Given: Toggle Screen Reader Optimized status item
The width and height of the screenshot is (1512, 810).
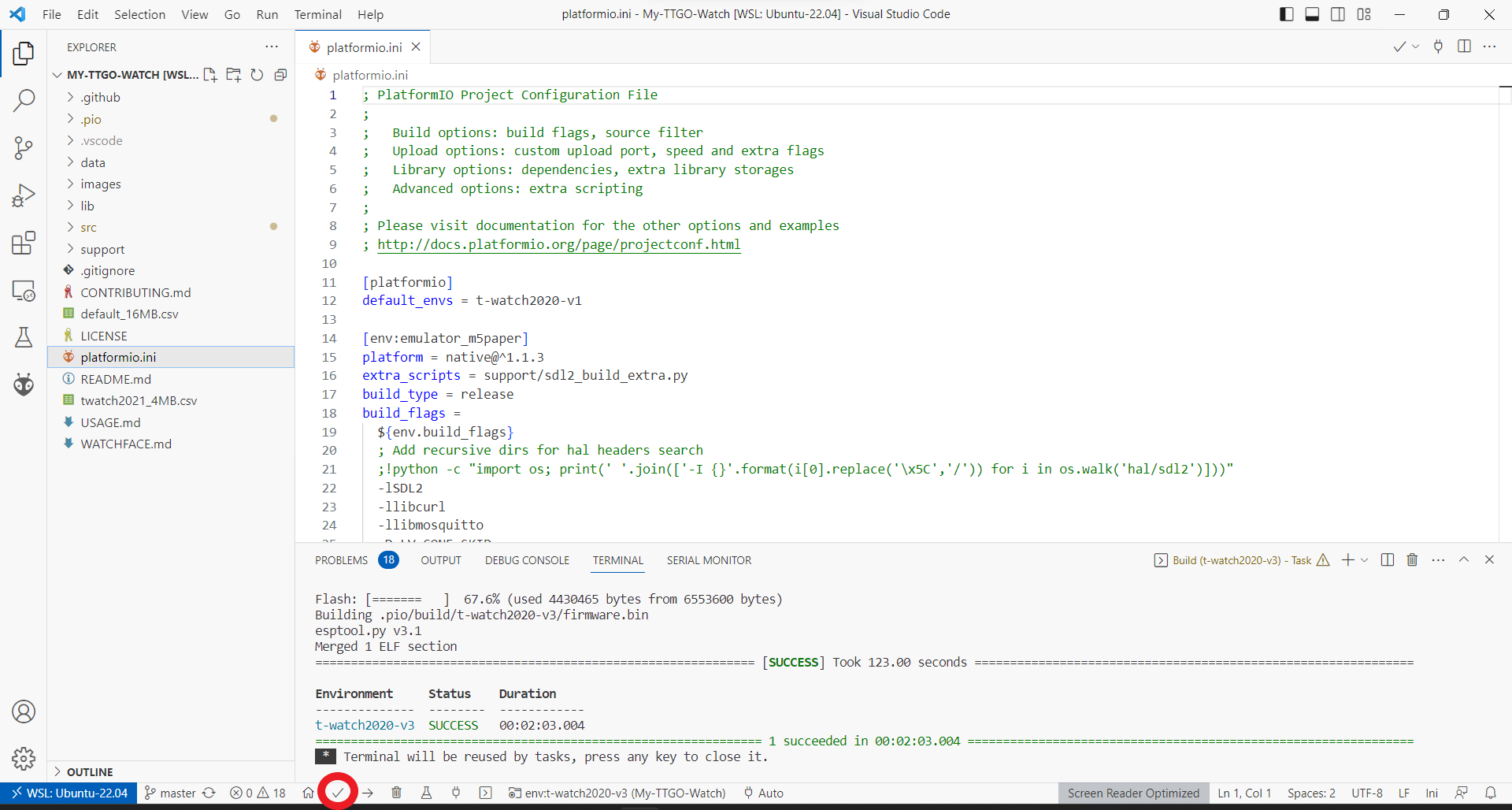Looking at the screenshot, I should click(x=1133, y=793).
